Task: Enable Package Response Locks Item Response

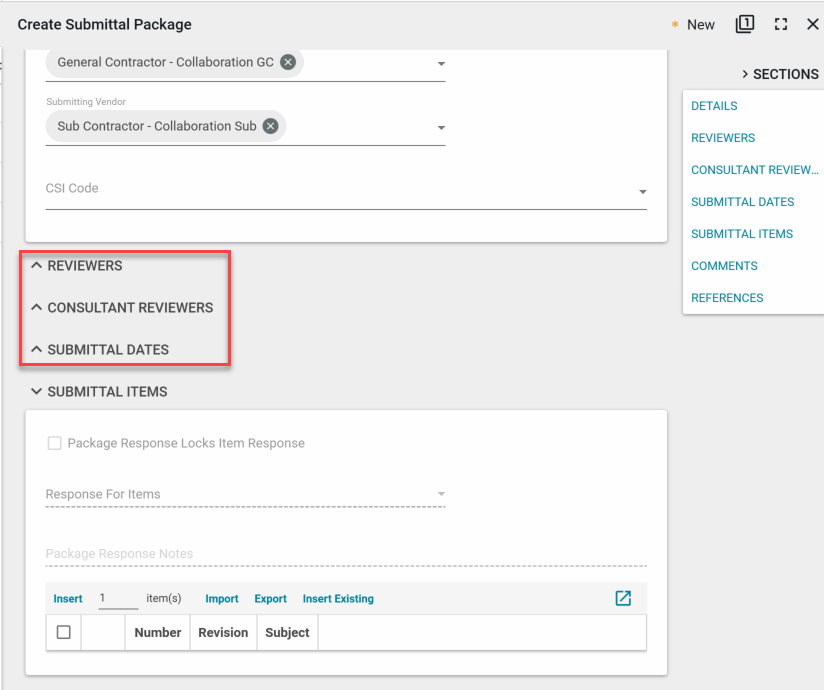Action: 55,443
